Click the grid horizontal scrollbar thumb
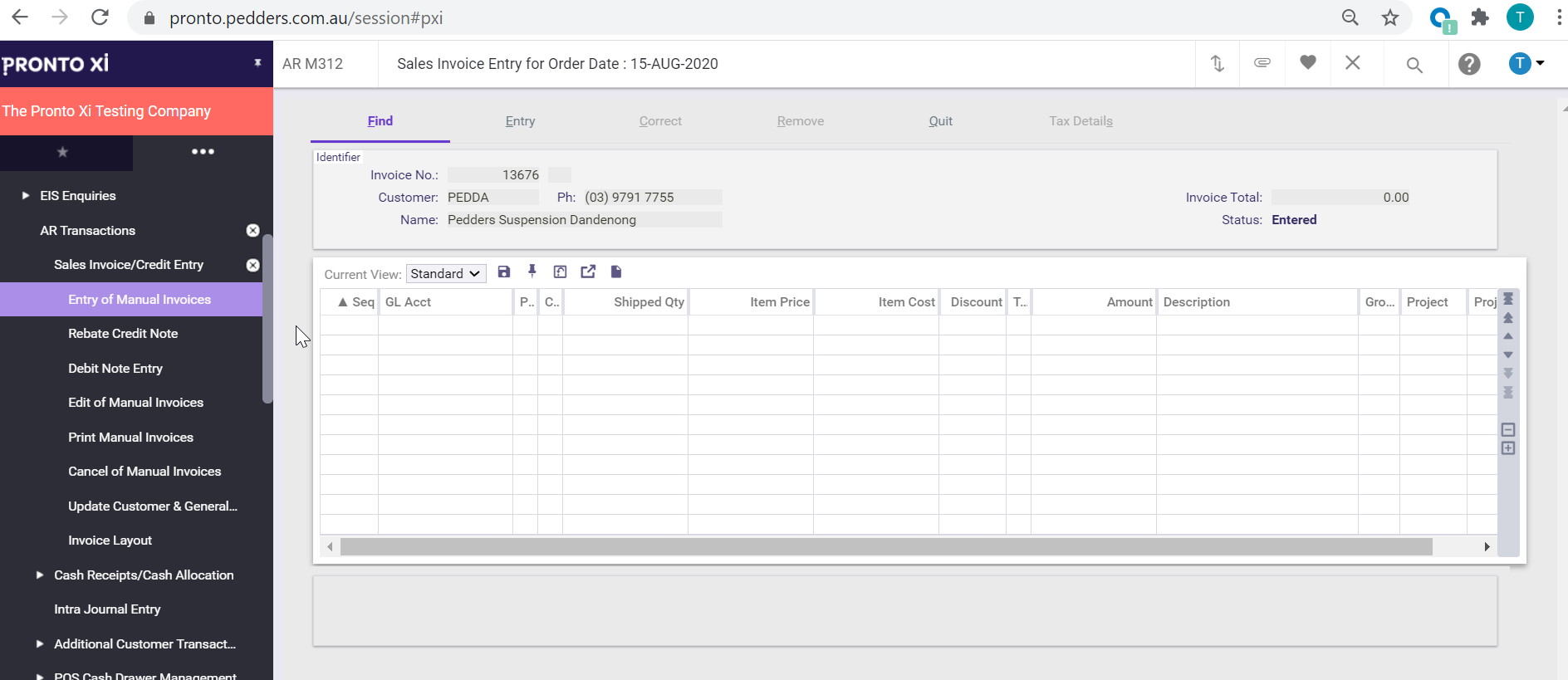Viewport: 1568px width, 680px height. 886,546
